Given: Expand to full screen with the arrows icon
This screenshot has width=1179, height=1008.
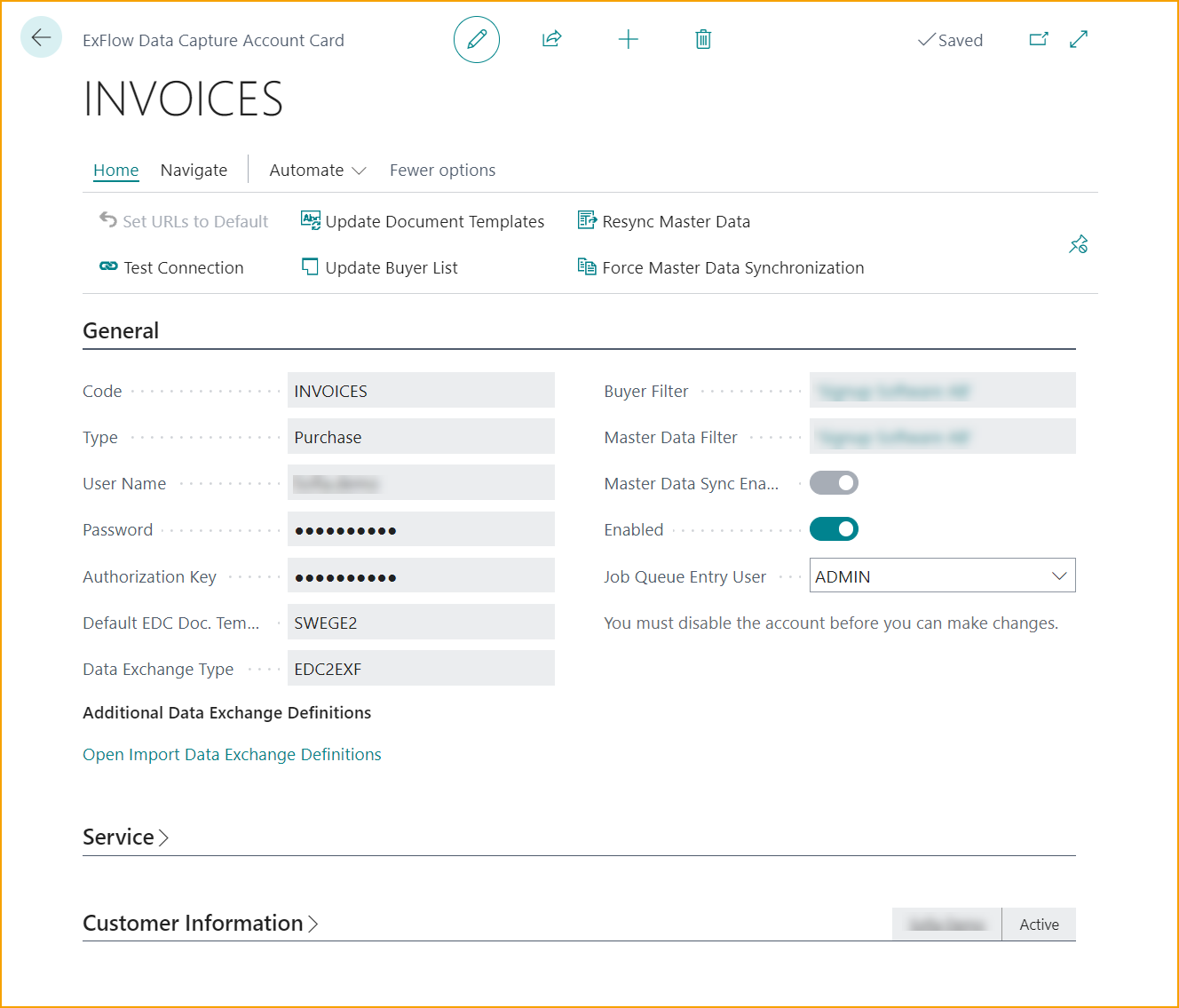Looking at the screenshot, I should pos(1078,39).
